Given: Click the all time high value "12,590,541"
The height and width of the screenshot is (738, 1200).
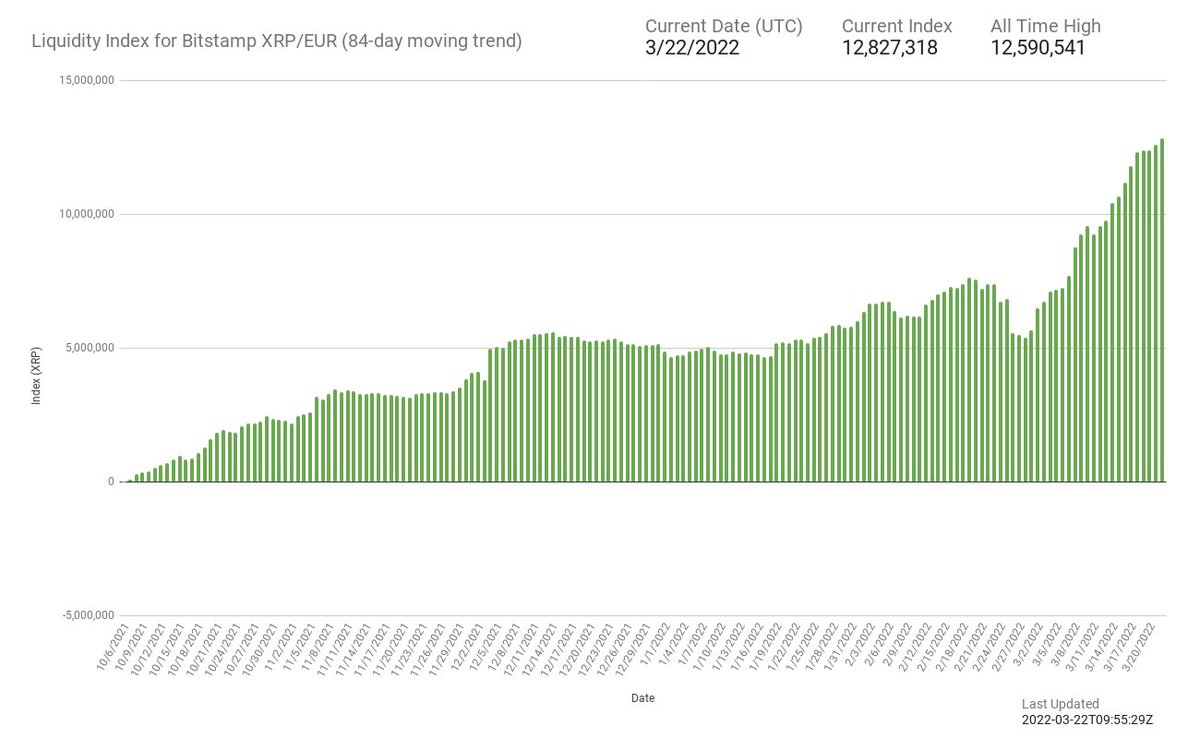Looking at the screenshot, I should pos(1038,47).
